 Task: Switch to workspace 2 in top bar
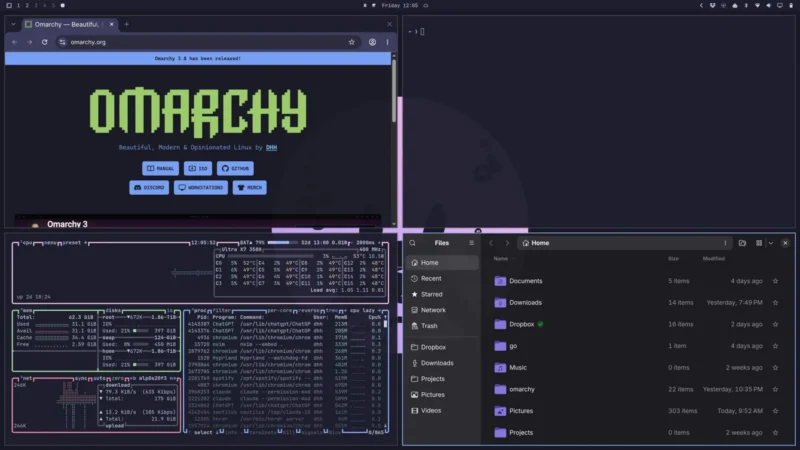point(27,6)
